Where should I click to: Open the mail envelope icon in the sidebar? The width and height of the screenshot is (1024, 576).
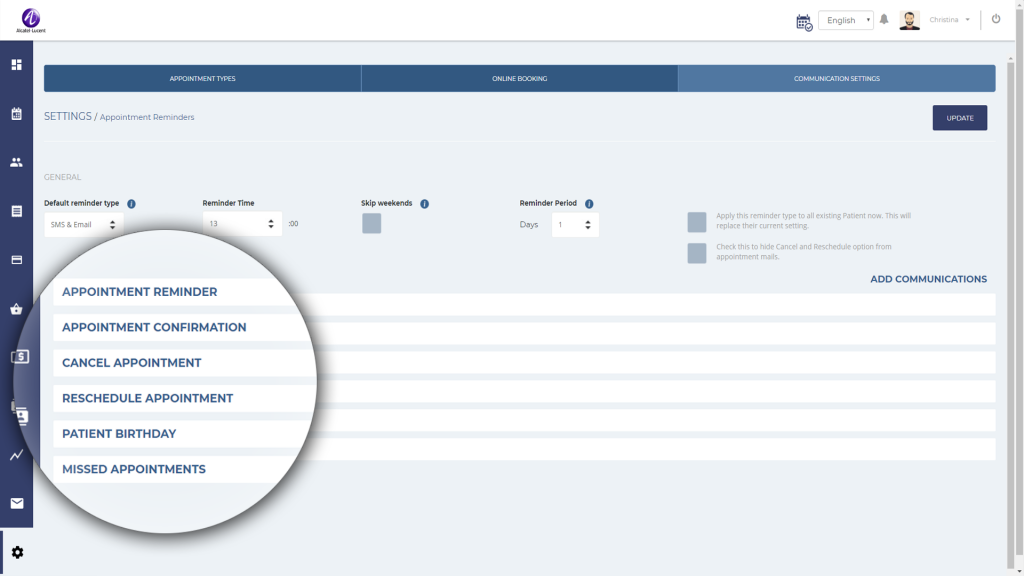pyautogui.click(x=16, y=504)
